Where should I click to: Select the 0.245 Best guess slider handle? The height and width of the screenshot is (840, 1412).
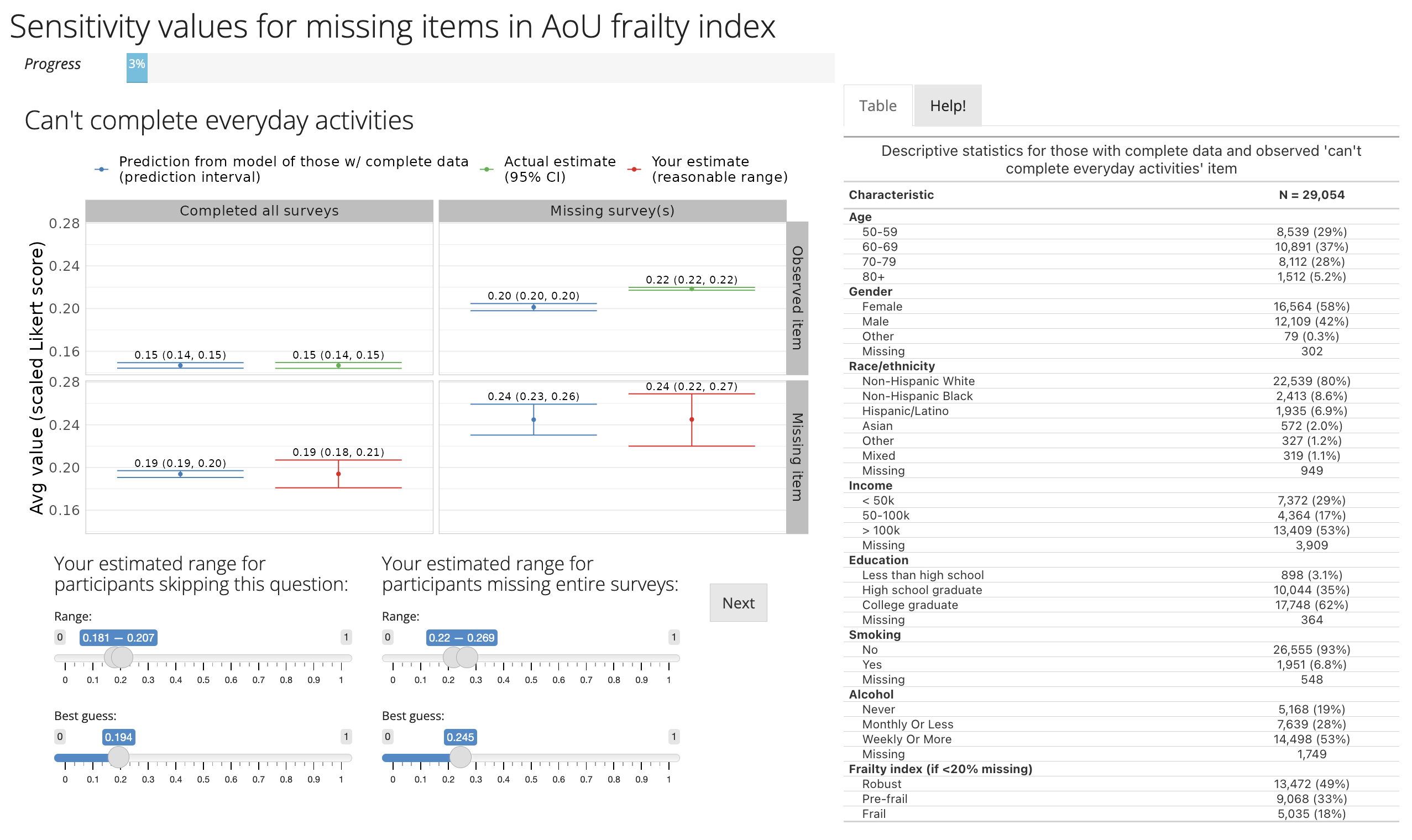click(x=461, y=757)
